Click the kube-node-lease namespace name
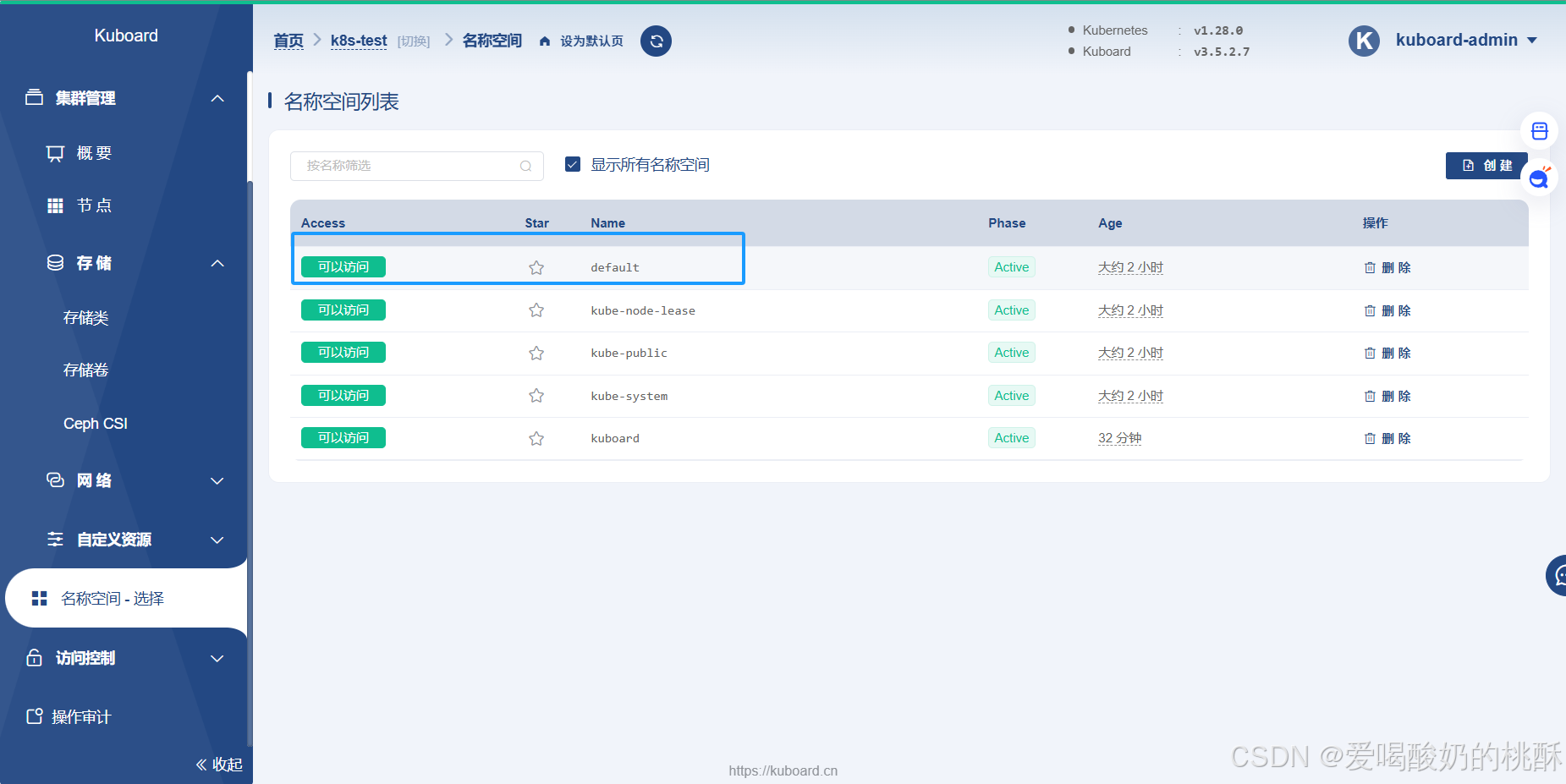 pyautogui.click(x=643, y=310)
